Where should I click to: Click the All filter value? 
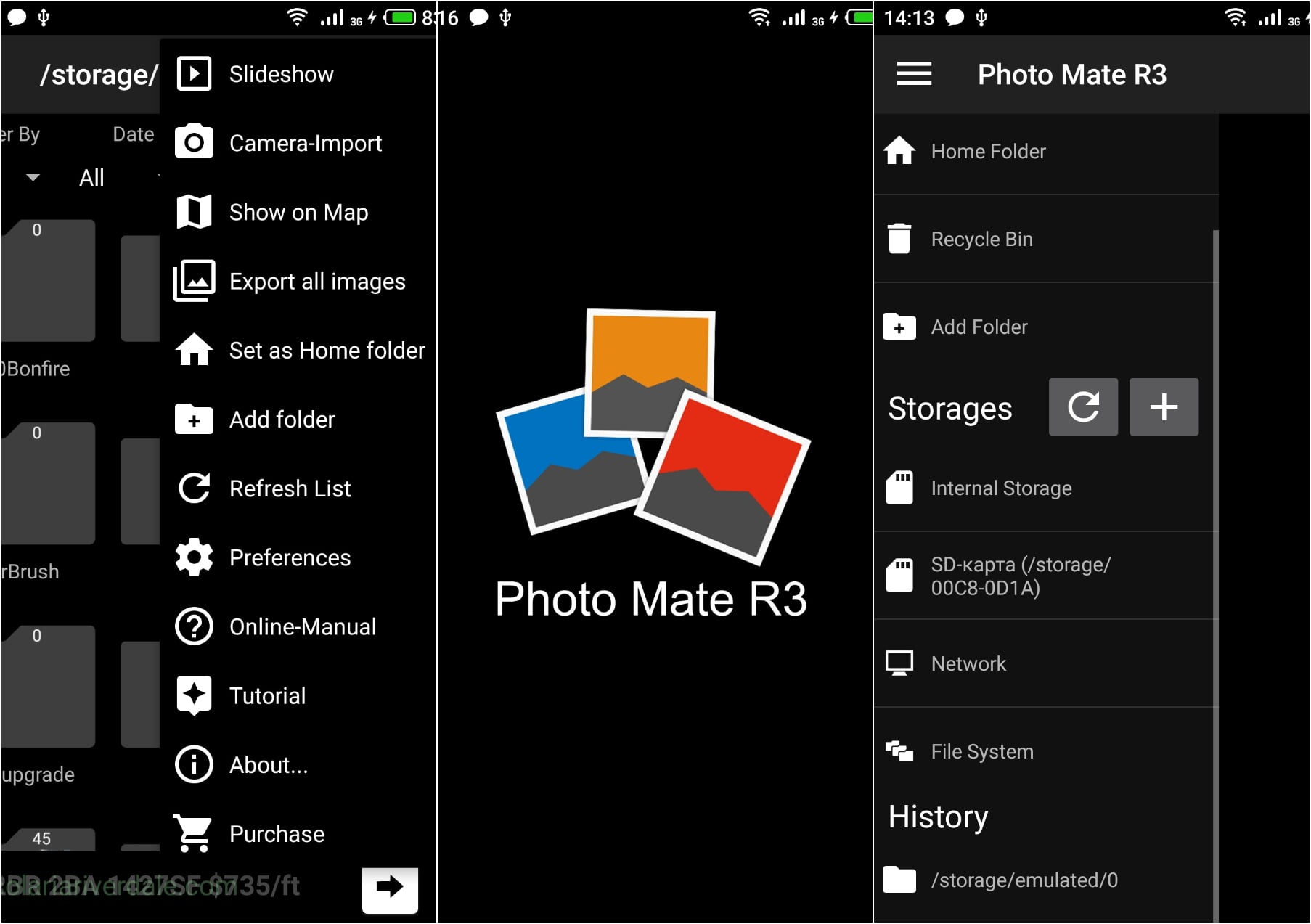(x=91, y=177)
